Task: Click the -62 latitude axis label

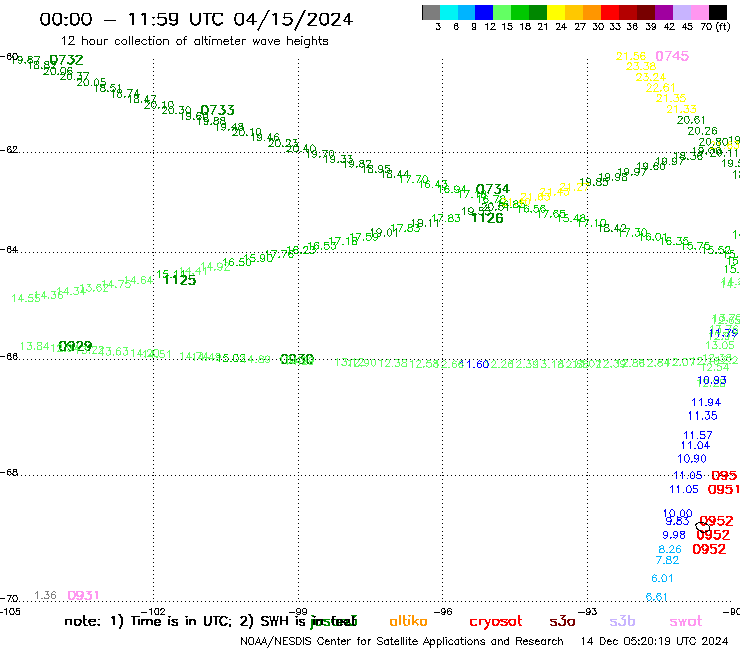Action: coord(9,150)
